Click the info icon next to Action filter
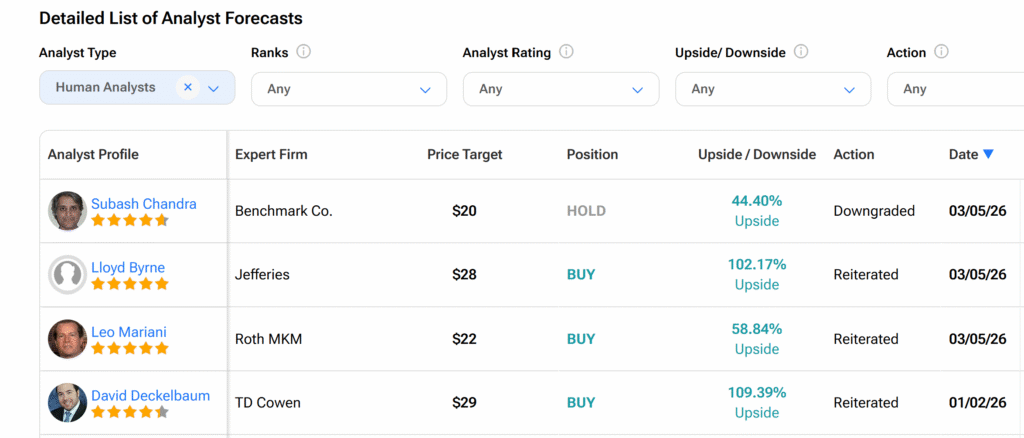This screenshot has height=438, width=1024. coord(941,52)
